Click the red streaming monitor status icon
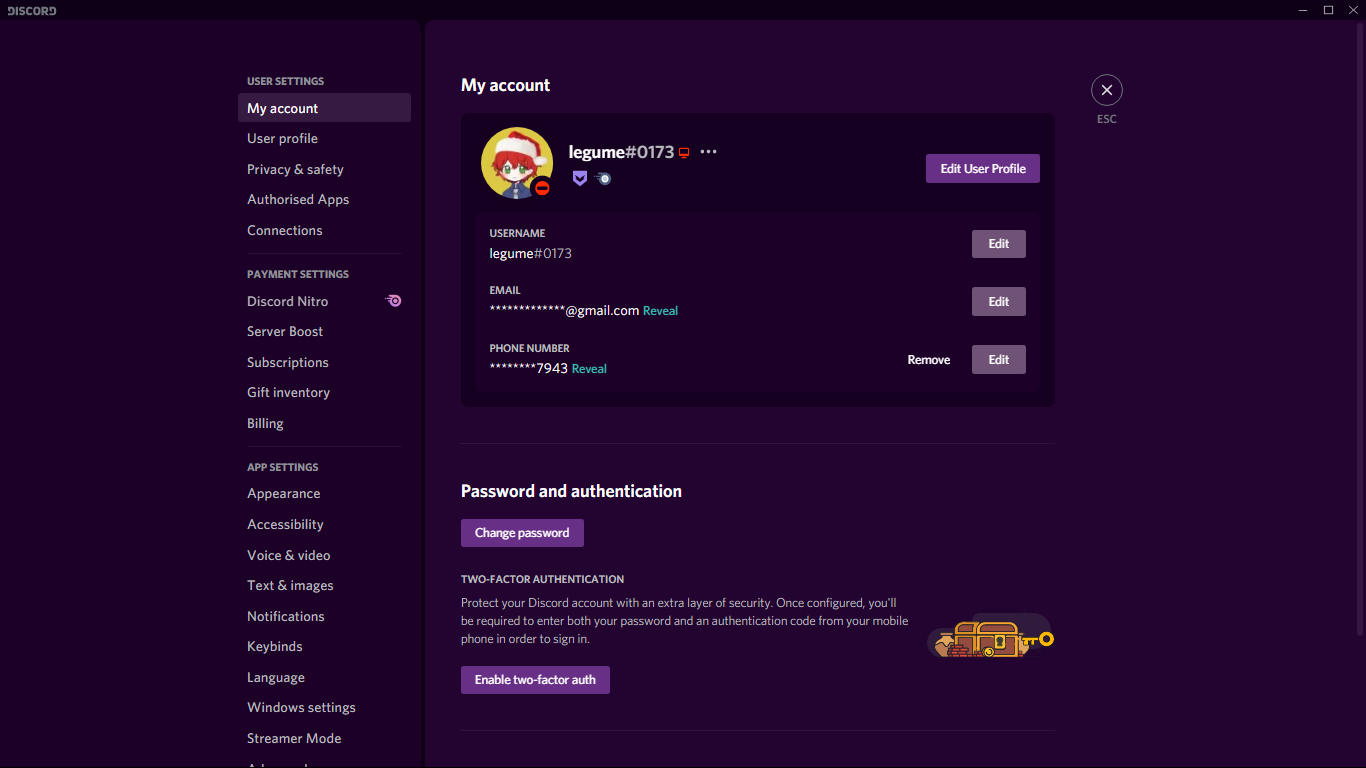This screenshot has width=1366, height=768. pos(685,152)
